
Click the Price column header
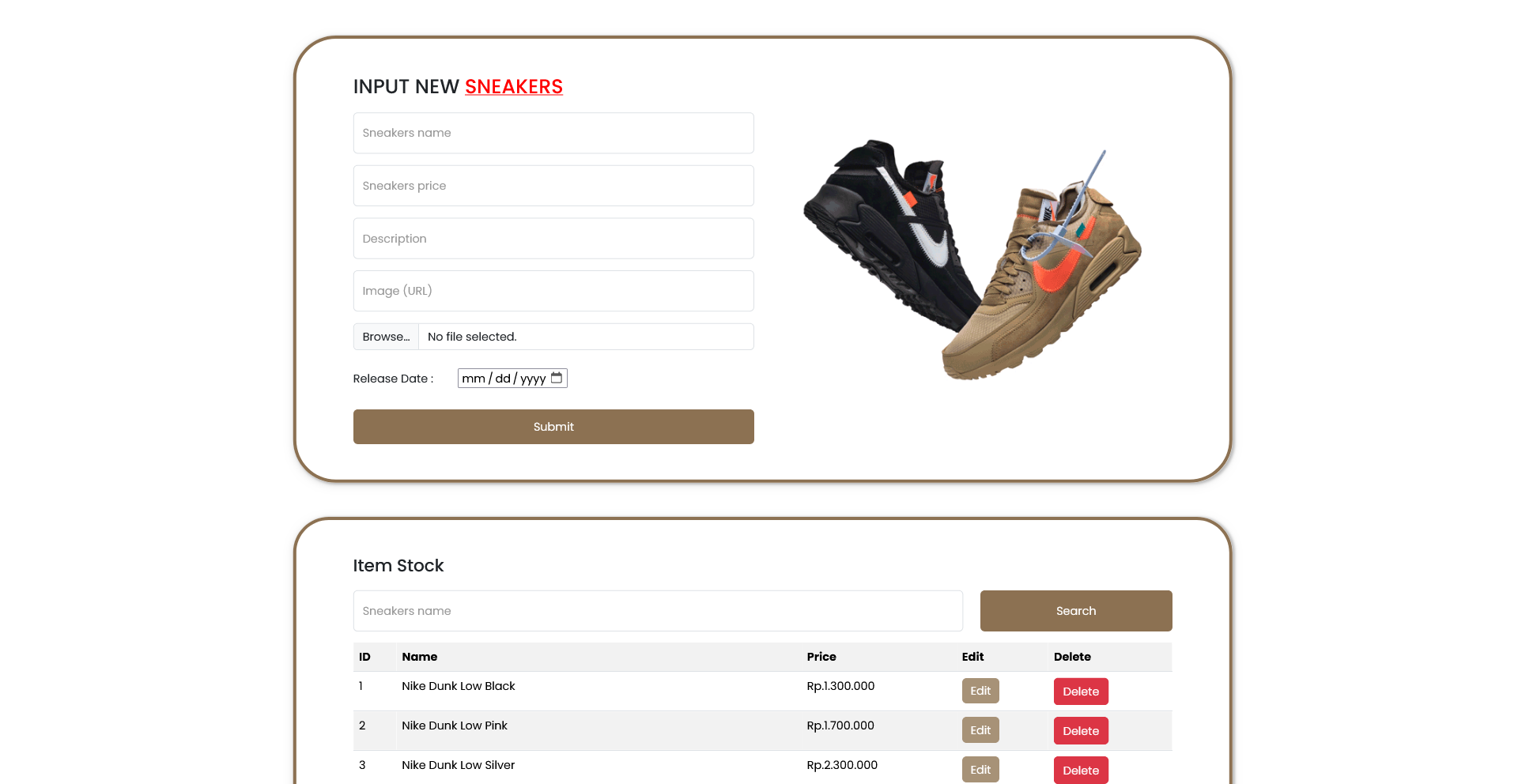821,657
